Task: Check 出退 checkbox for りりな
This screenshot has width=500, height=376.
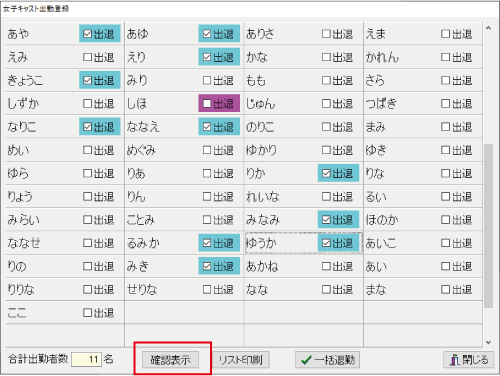Action: (x=87, y=289)
